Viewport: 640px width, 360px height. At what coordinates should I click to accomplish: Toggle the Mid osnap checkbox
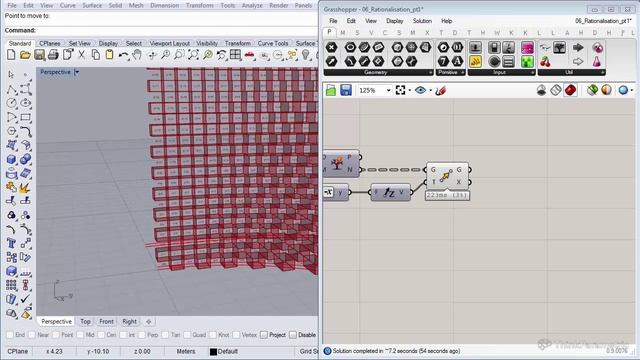click(80, 335)
